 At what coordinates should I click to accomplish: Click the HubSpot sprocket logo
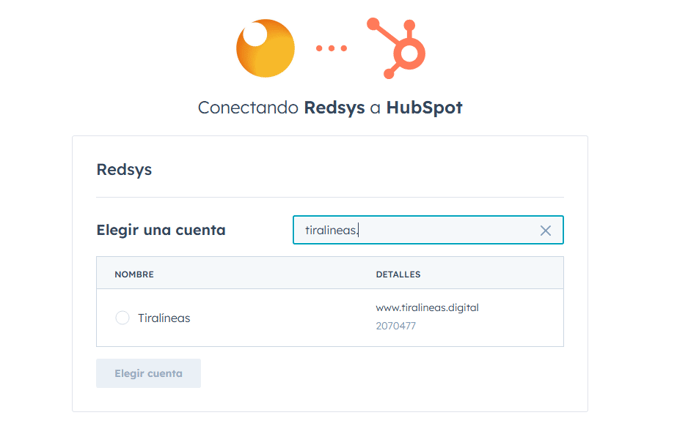point(397,47)
